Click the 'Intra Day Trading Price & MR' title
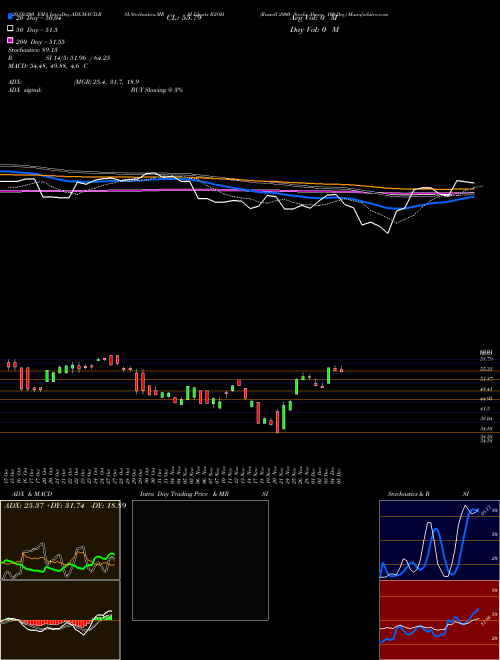The width and height of the screenshot is (500, 660). pyautogui.click(x=184, y=494)
